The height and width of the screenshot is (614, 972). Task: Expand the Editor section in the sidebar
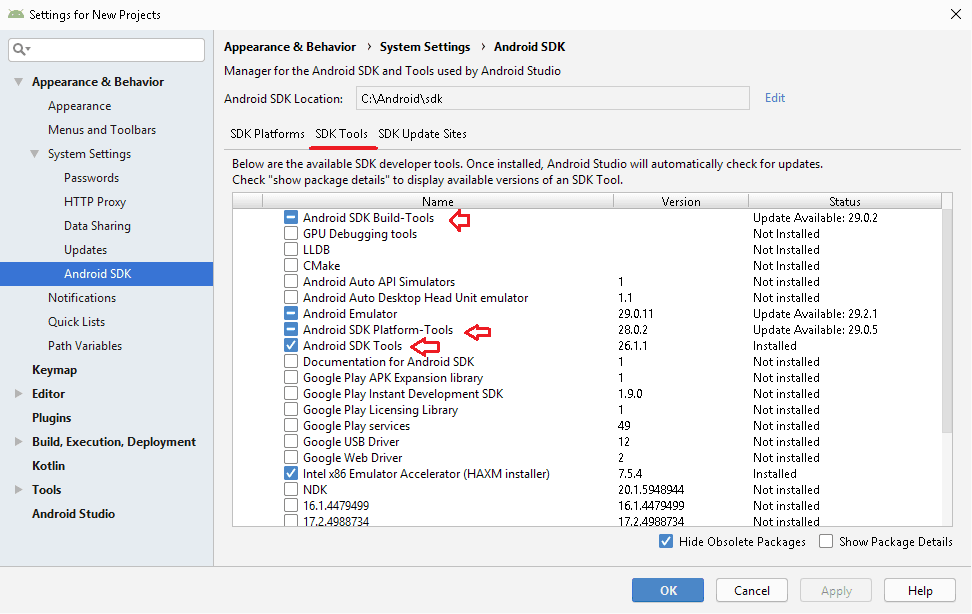point(16,393)
